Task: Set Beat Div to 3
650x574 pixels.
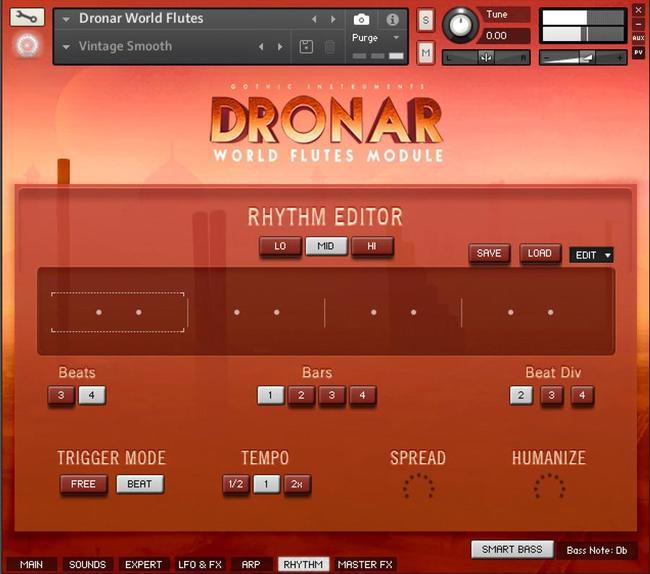Action: click(x=552, y=395)
